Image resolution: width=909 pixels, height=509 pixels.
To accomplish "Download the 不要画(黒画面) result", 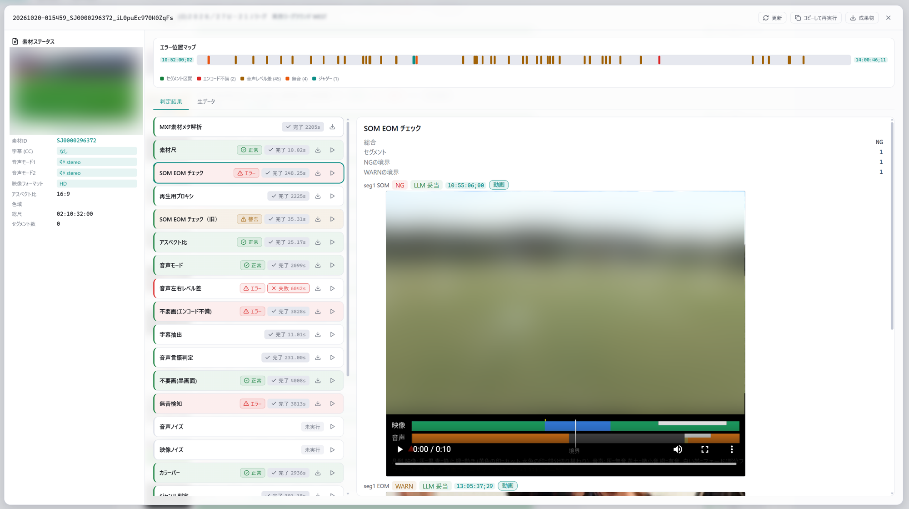I will pyautogui.click(x=318, y=381).
